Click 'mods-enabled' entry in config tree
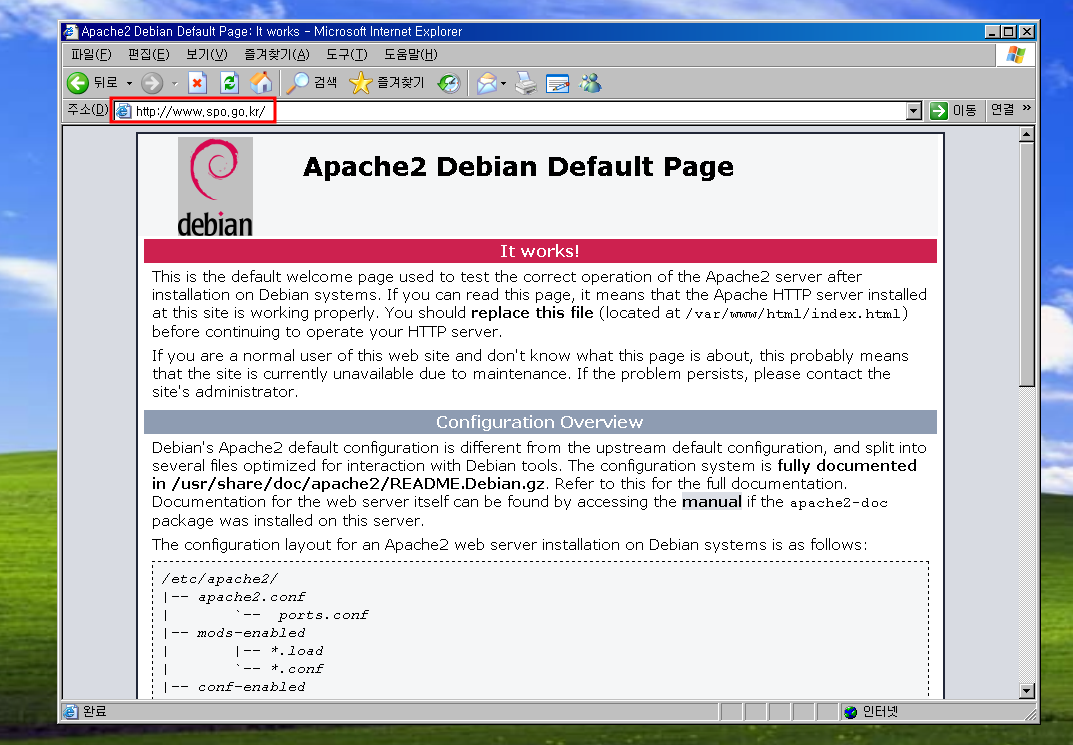Screen dimensions: 1073x745 pos(251,633)
